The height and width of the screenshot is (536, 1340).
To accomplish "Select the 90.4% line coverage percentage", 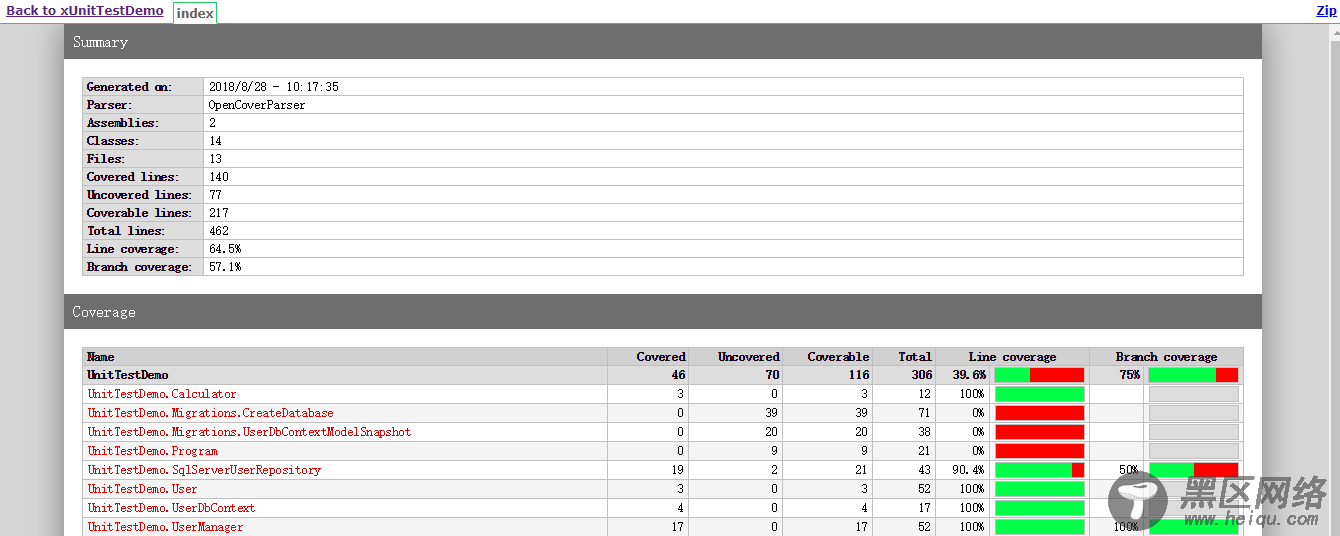I will coord(967,470).
